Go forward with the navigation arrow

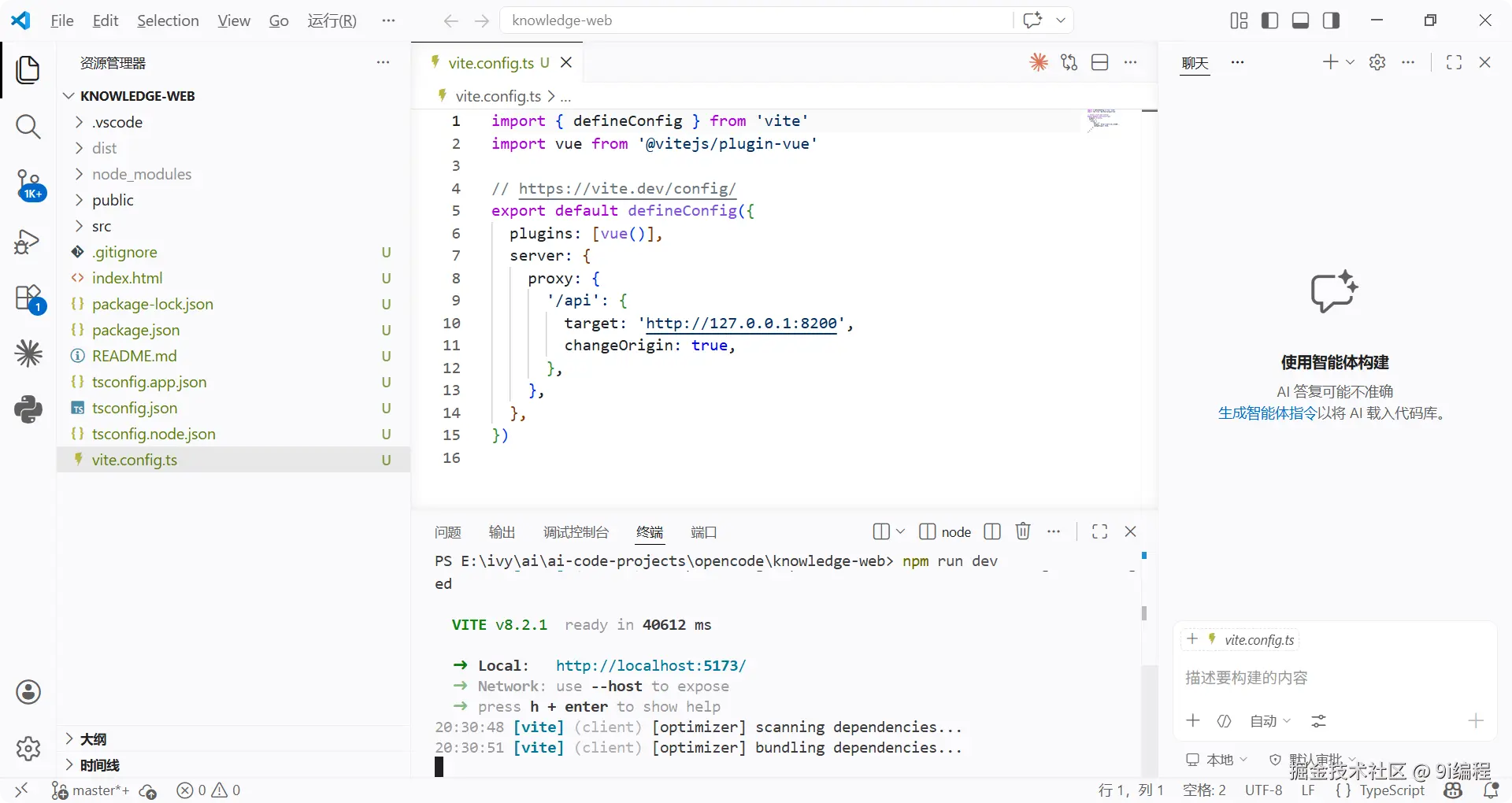click(482, 21)
